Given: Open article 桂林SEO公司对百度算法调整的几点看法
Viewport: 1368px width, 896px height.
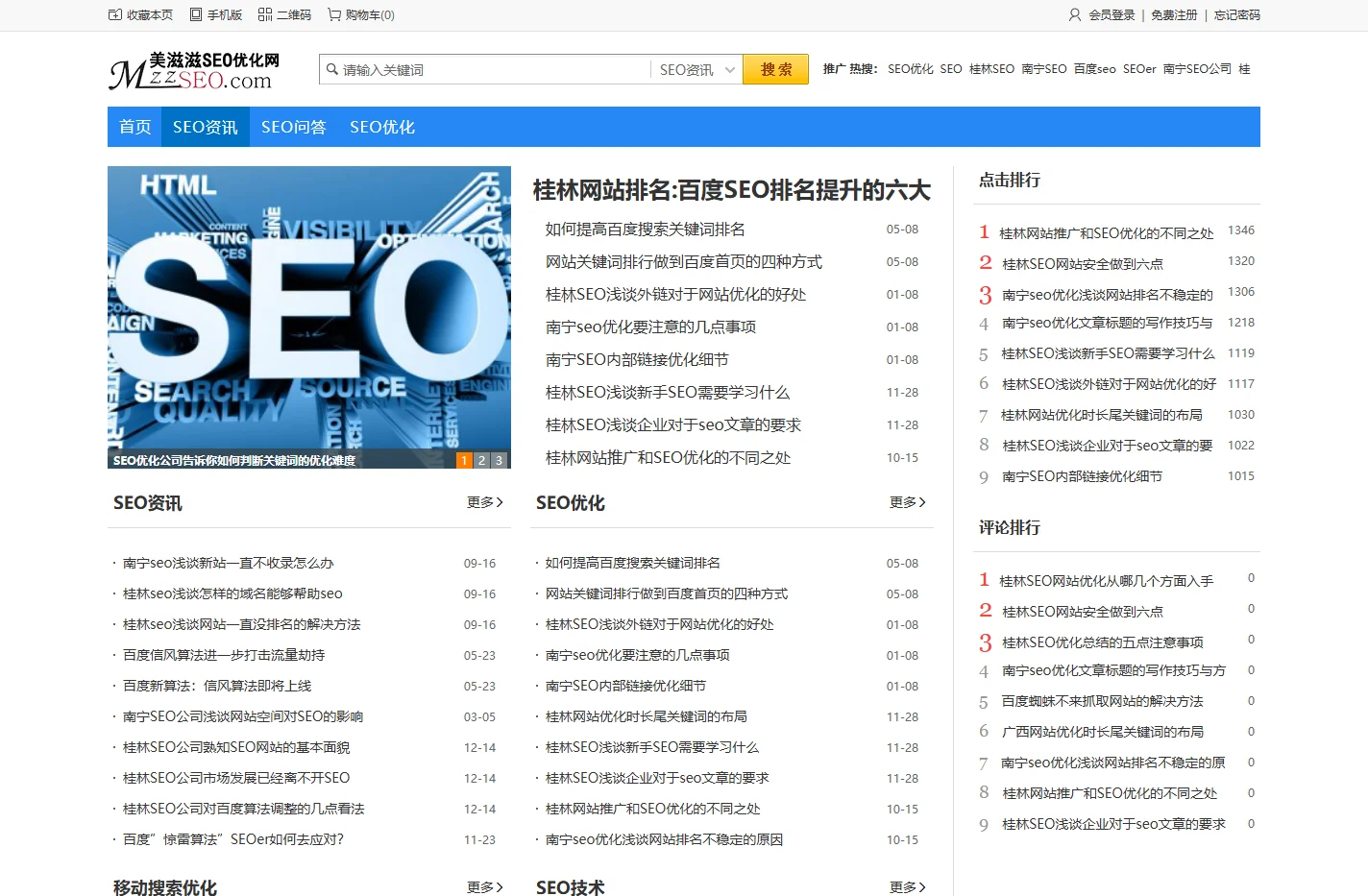Looking at the screenshot, I should pos(244,810).
